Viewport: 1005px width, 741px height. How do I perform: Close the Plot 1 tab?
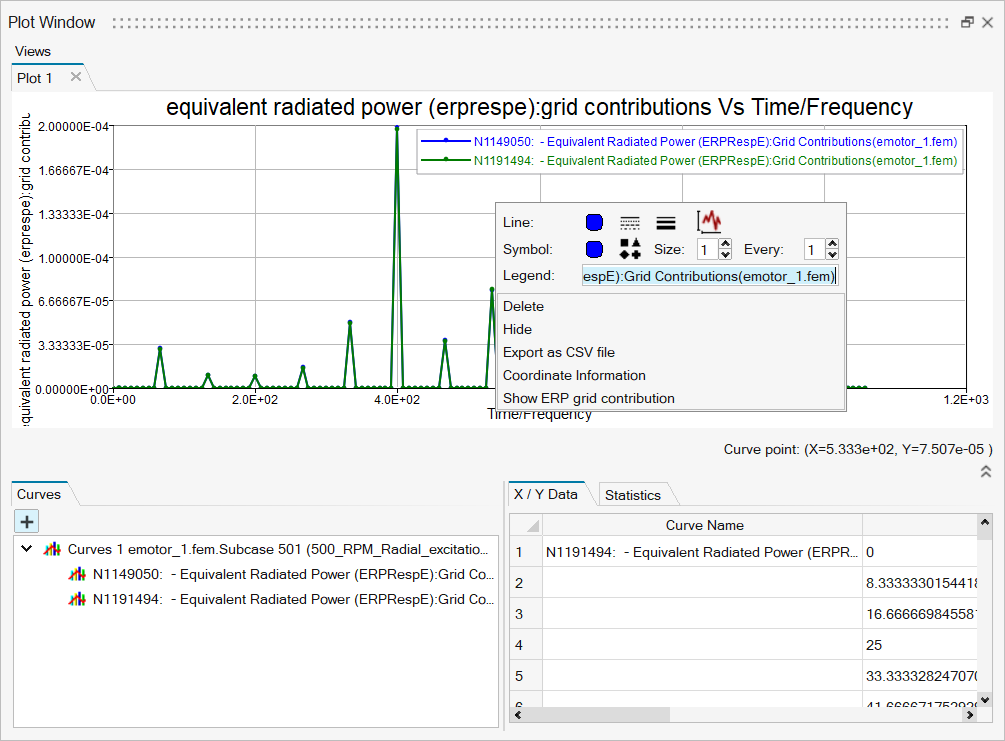click(x=75, y=77)
